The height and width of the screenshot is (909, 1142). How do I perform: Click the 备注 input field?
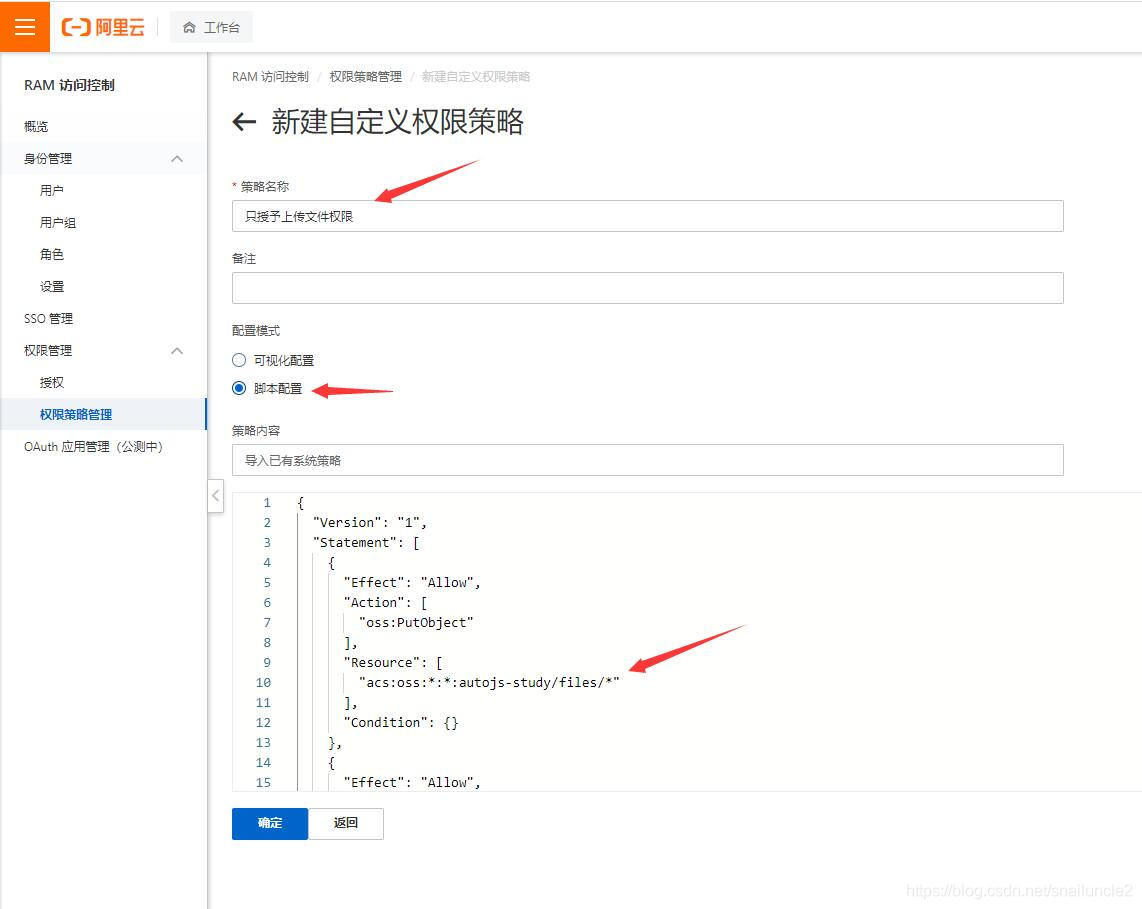(x=647, y=288)
